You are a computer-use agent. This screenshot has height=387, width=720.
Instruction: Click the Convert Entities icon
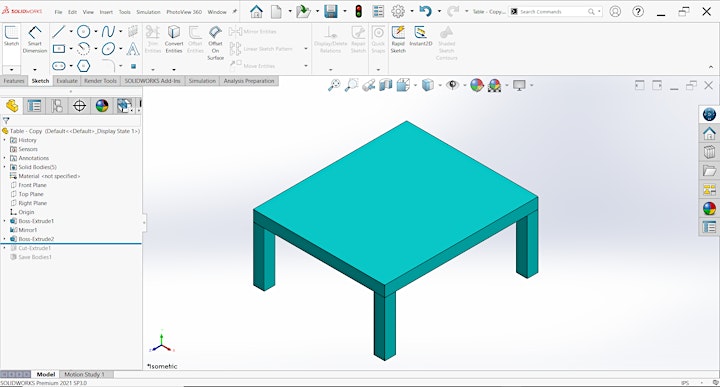(x=174, y=40)
